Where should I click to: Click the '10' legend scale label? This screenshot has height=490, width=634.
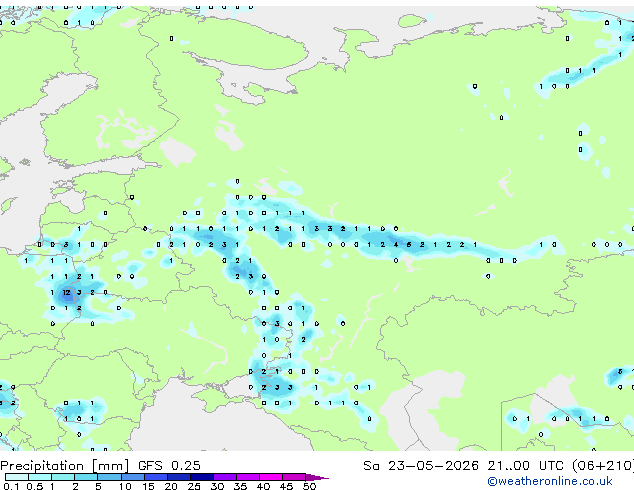tap(125, 486)
